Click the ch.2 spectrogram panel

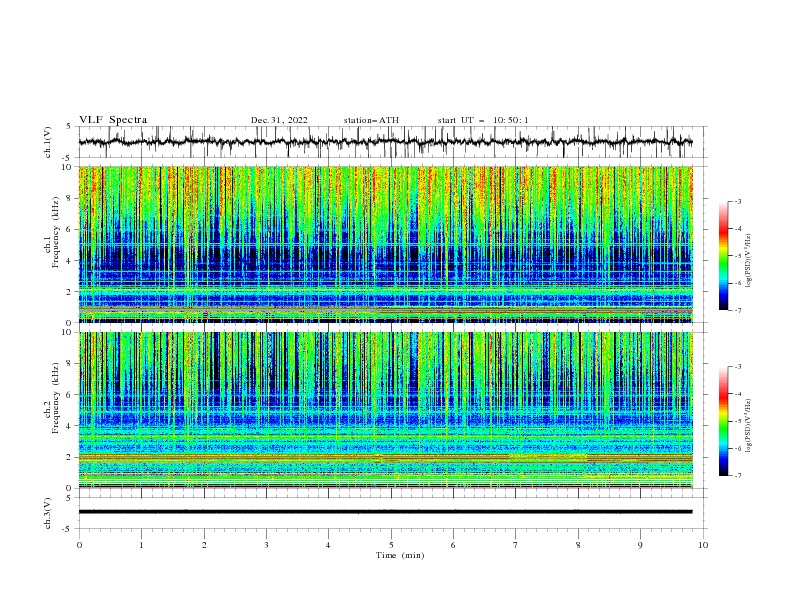pyautogui.click(x=385, y=410)
